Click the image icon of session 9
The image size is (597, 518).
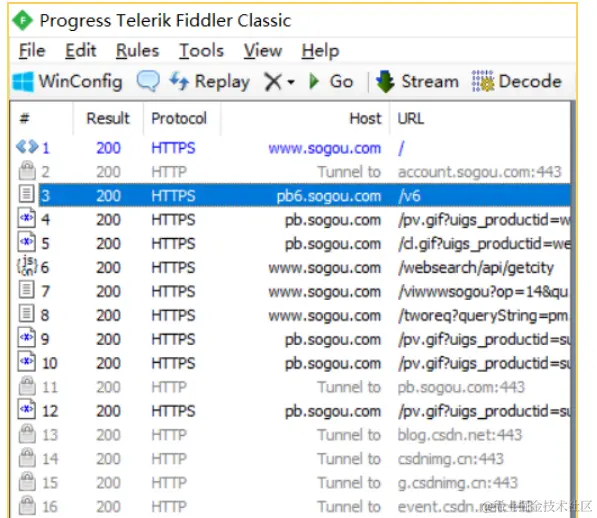(x=27, y=338)
